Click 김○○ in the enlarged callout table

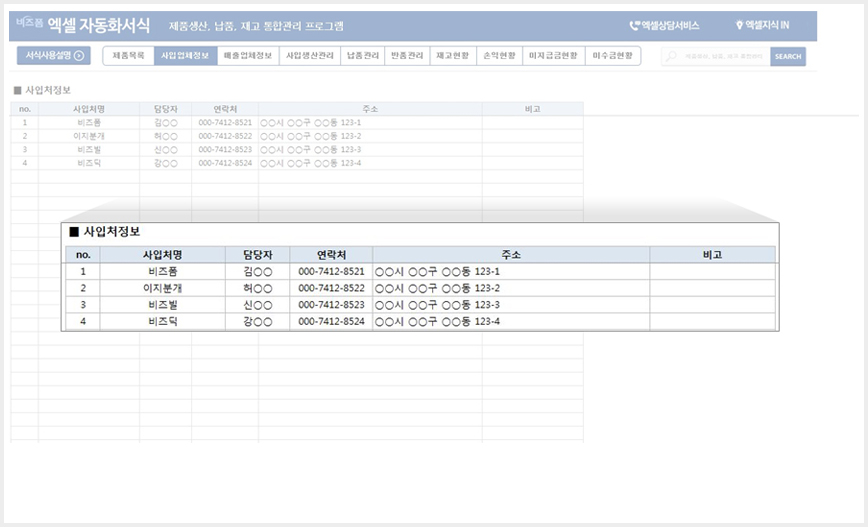[x=257, y=271]
